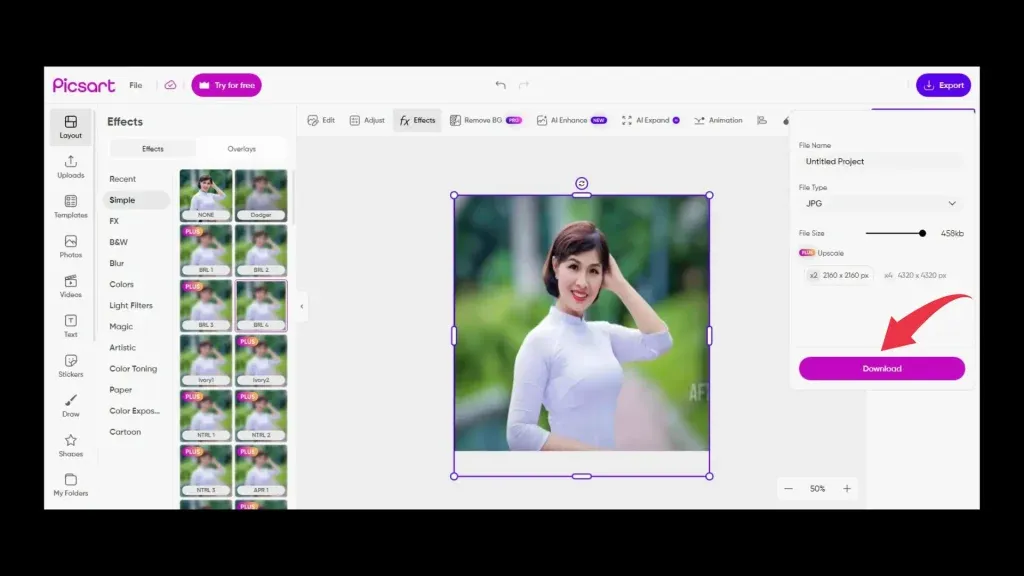
Task: Collapse the effects side panel
Action: 302,306
